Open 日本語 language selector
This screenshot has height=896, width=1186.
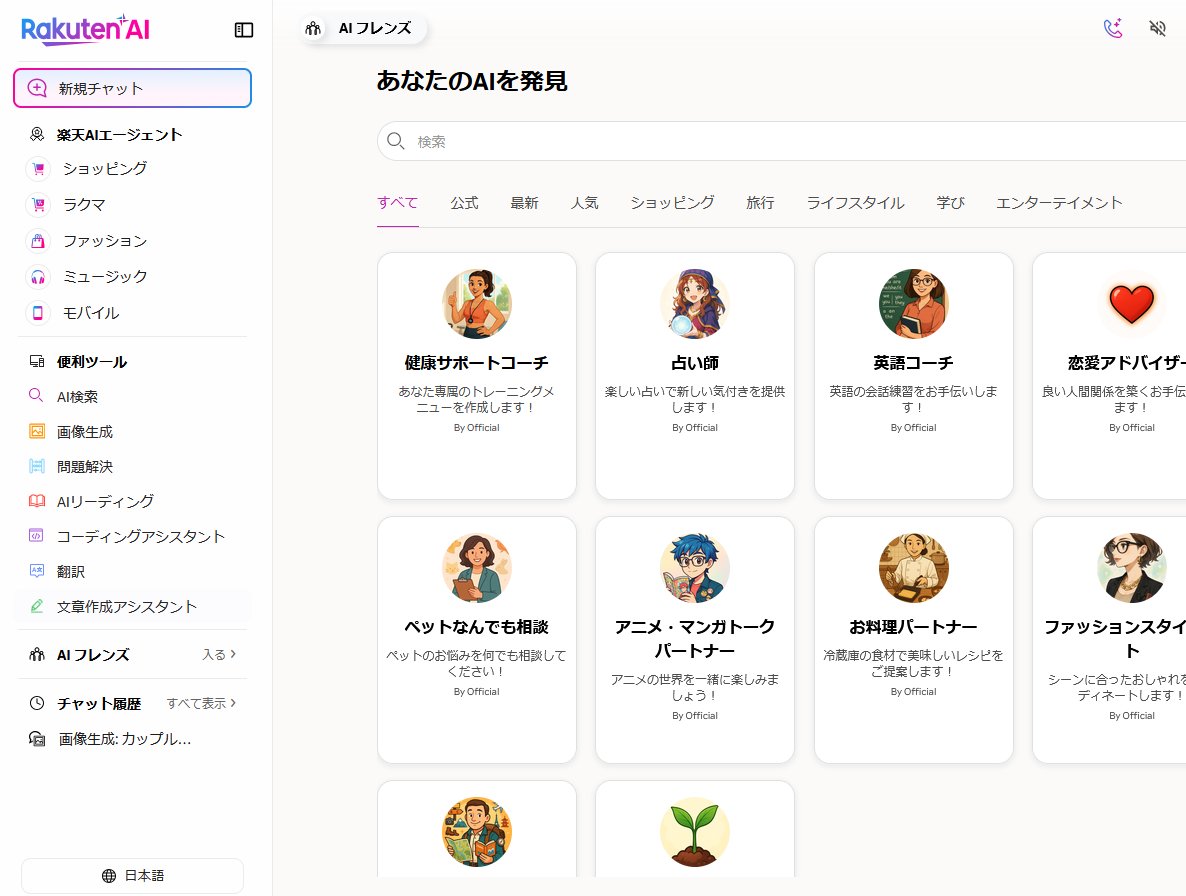[x=132, y=876]
